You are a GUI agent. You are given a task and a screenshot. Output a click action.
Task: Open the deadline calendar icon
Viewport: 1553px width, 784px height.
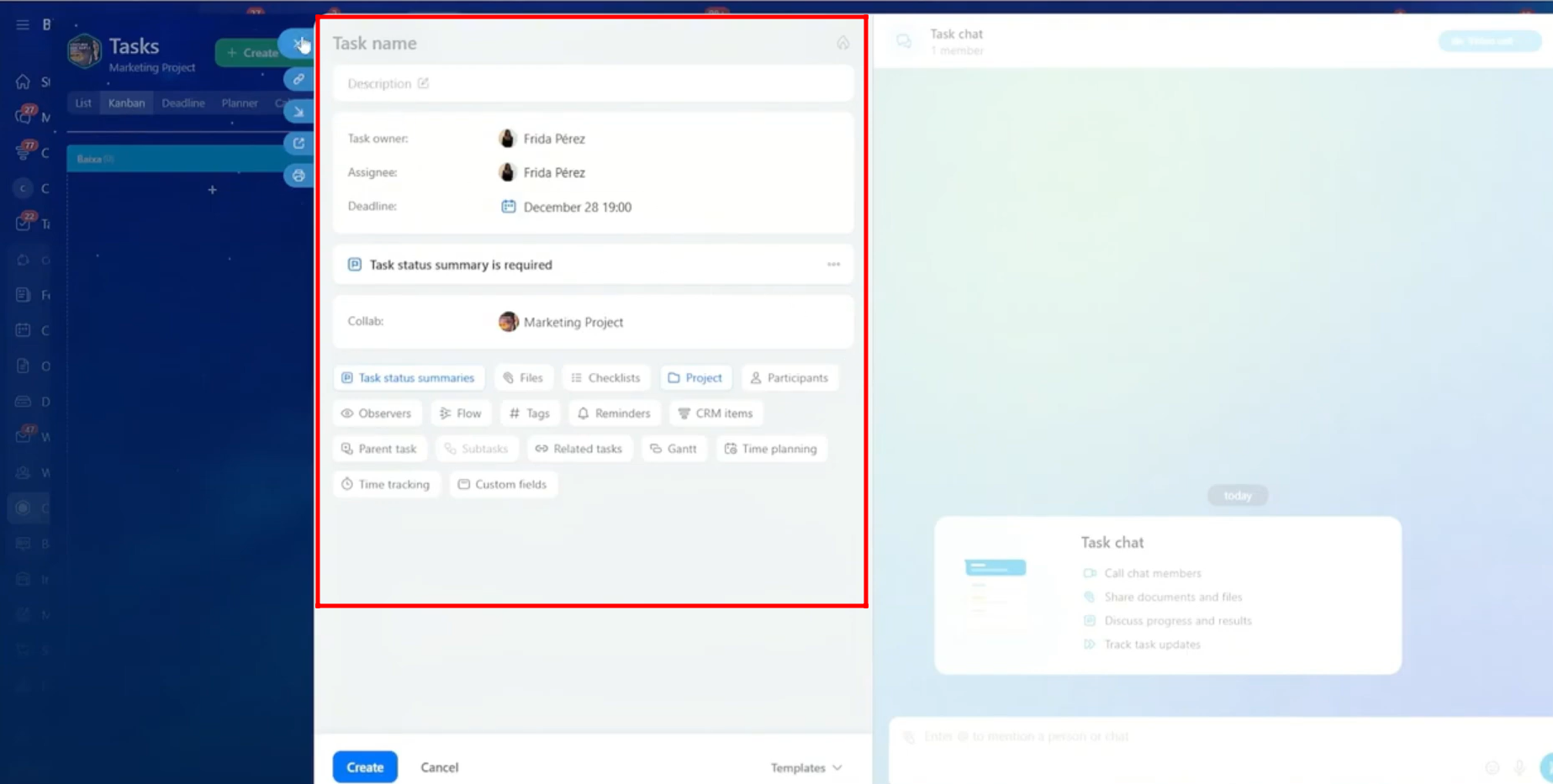508,207
